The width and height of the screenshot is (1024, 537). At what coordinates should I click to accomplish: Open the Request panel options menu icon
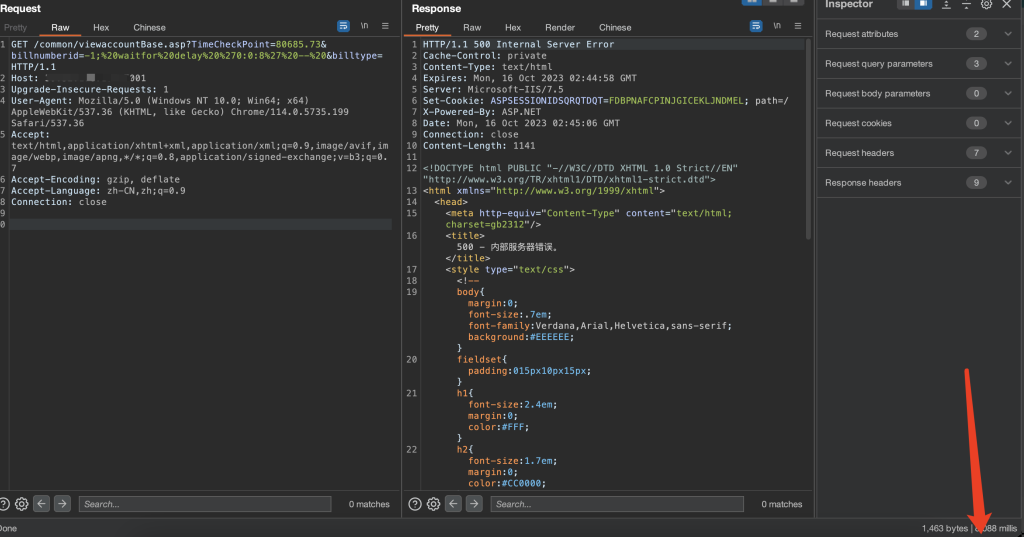385,26
